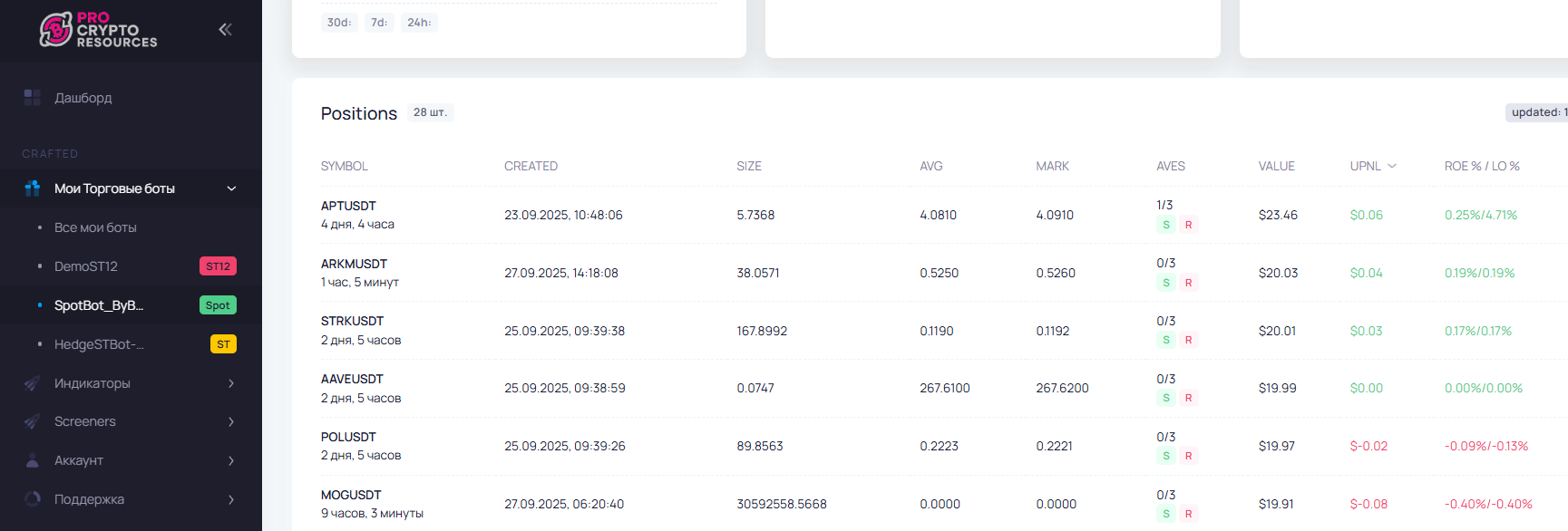The image size is (1568, 531).
Task: Click the Positions heading
Action: [359, 113]
